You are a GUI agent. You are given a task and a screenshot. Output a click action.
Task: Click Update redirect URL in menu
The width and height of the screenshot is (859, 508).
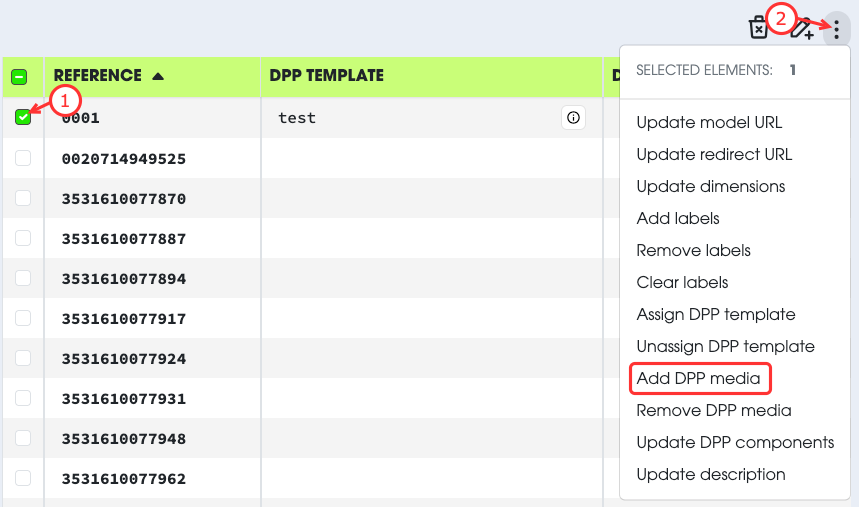pyautogui.click(x=714, y=154)
